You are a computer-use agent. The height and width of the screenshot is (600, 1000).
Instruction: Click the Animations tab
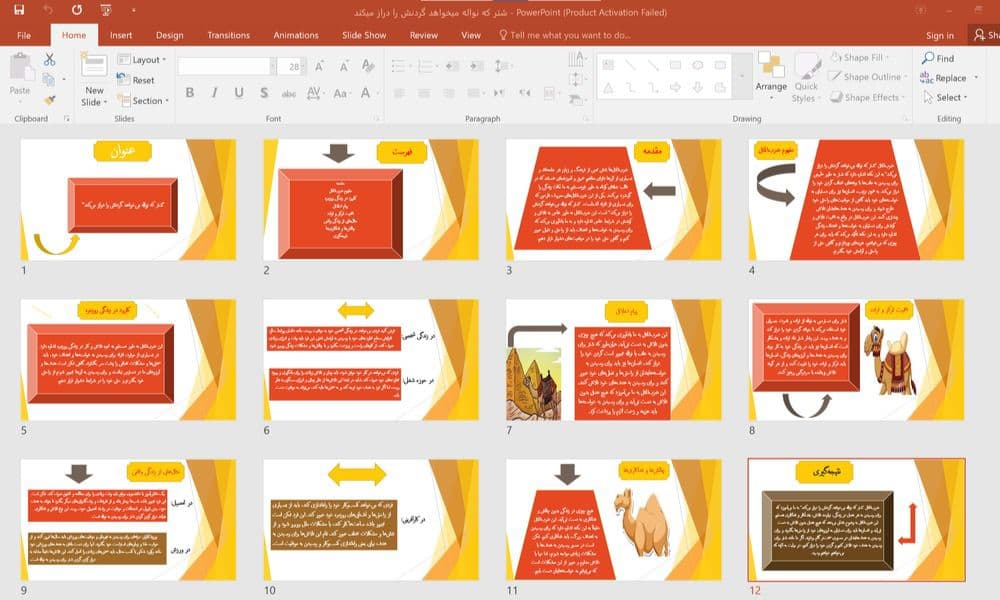(x=296, y=35)
